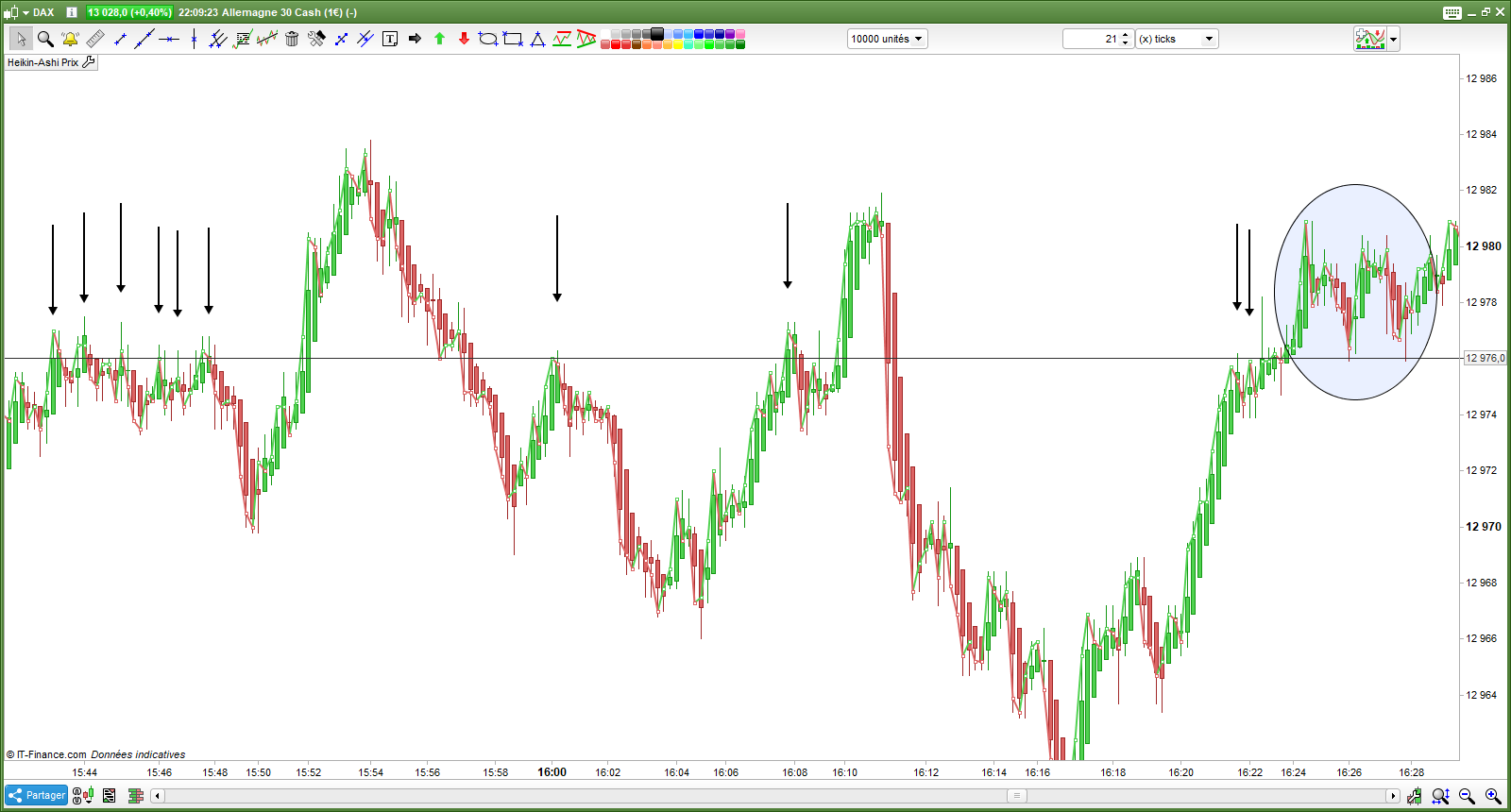Toggle the arrow cursor selection mode
Viewport: 1511px width, 812px height.
pyautogui.click(x=21, y=39)
